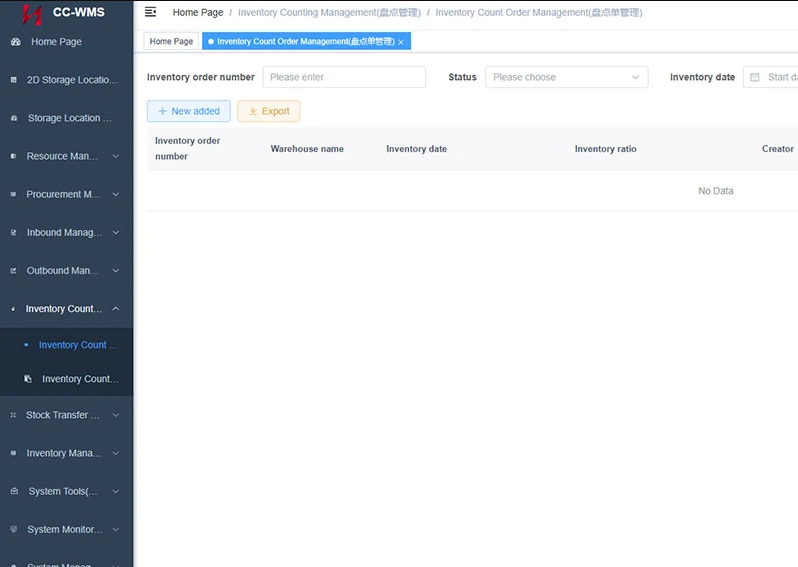The image size is (798, 567).
Task: Click the No Data placeholder text
Action: pos(716,191)
